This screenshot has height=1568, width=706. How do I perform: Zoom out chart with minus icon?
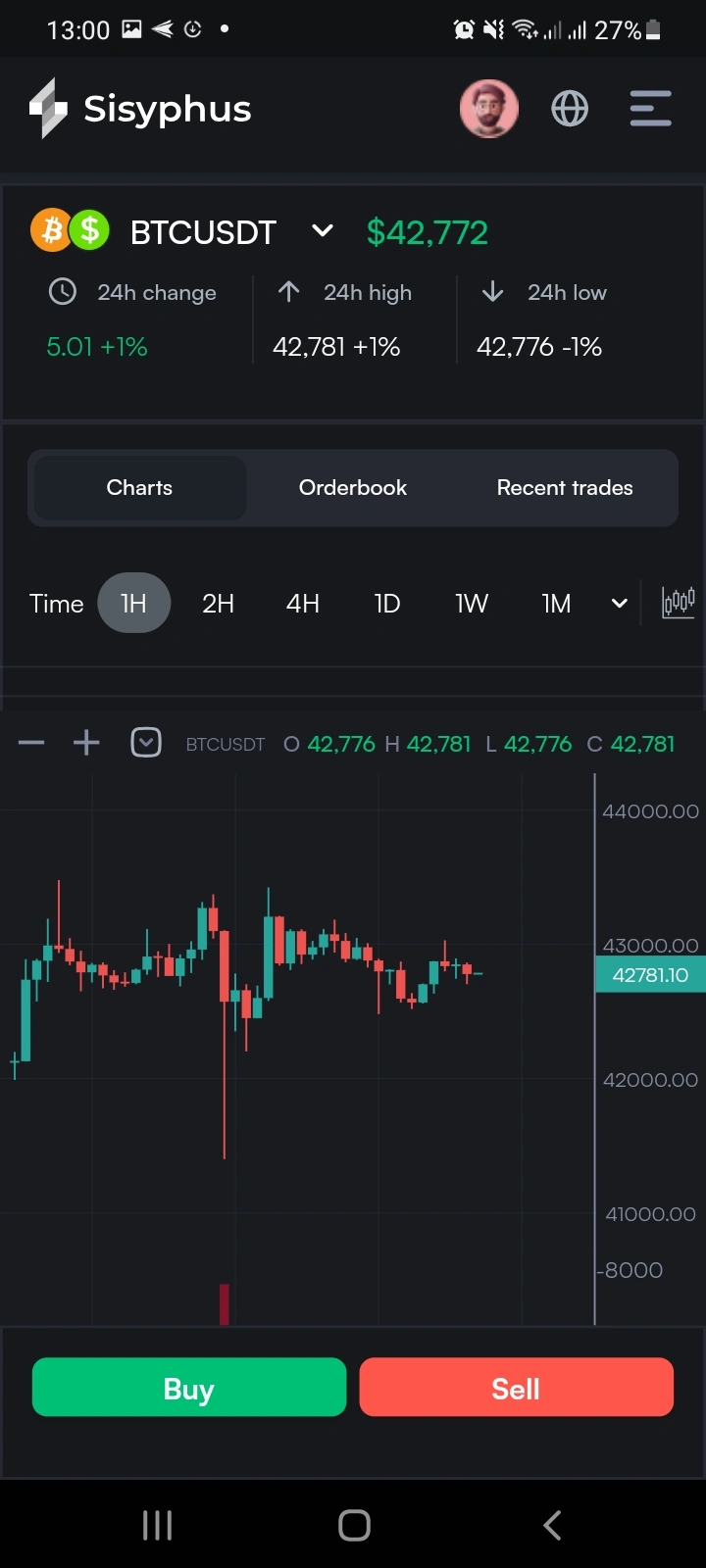(x=31, y=744)
